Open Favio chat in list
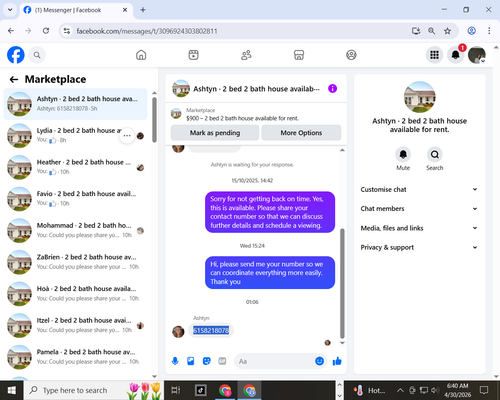Screen dimensions: 500x400 coord(75,199)
